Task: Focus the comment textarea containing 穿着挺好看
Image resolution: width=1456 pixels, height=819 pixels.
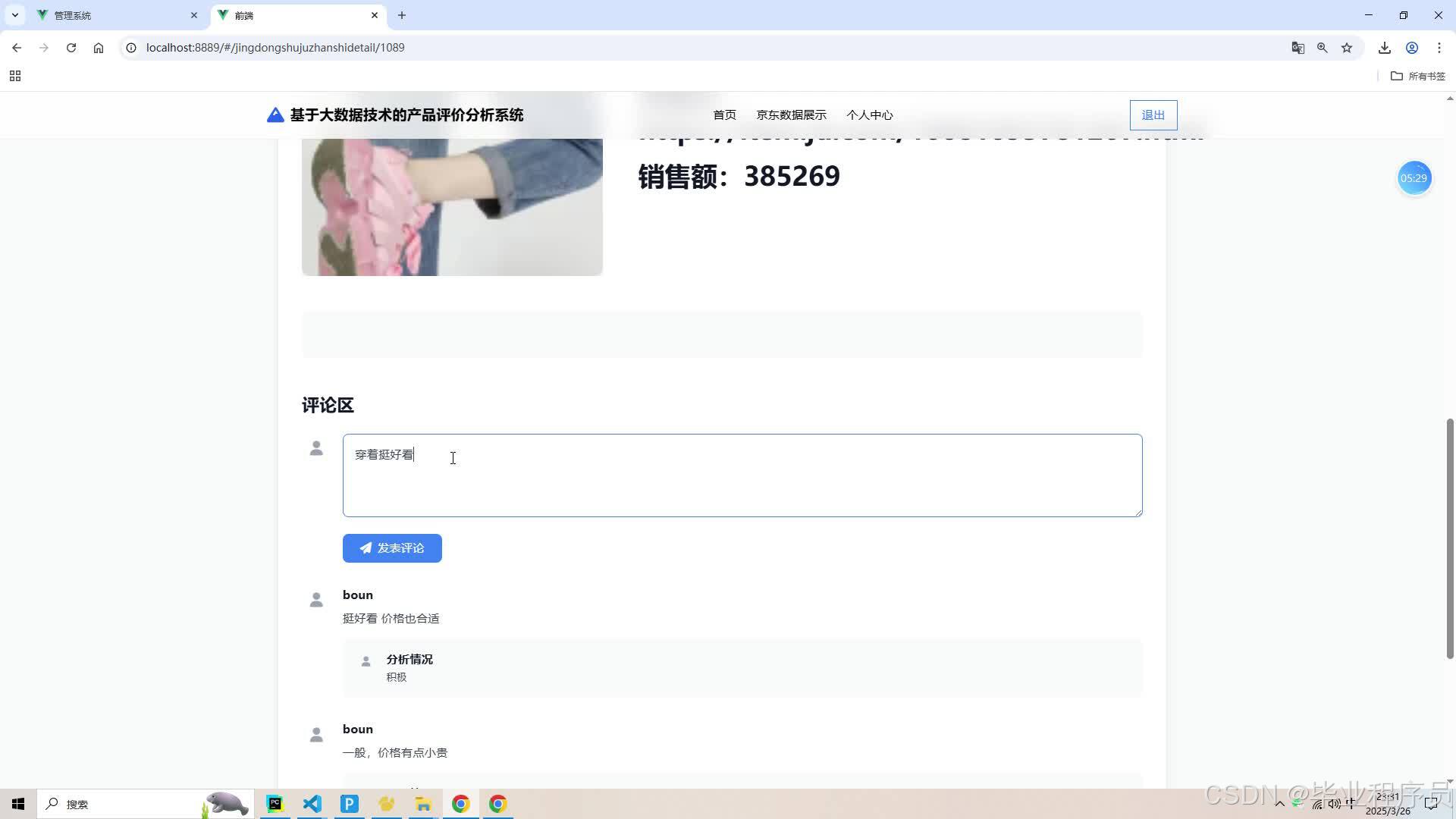Action: [x=742, y=475]
